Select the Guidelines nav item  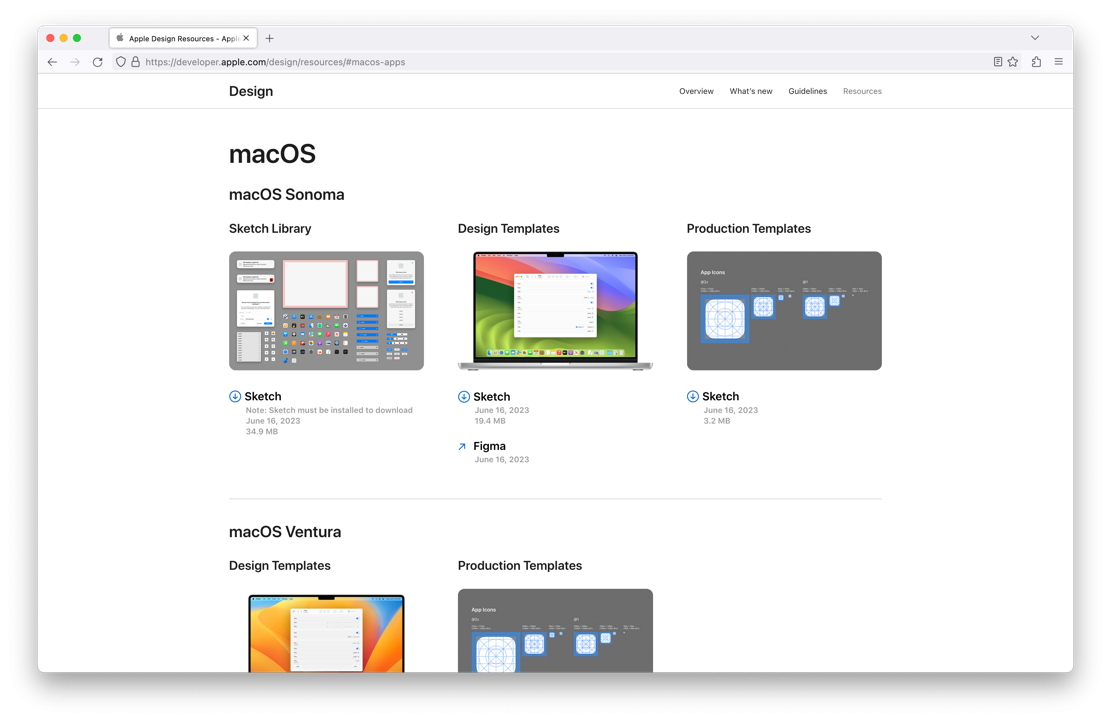807,91
